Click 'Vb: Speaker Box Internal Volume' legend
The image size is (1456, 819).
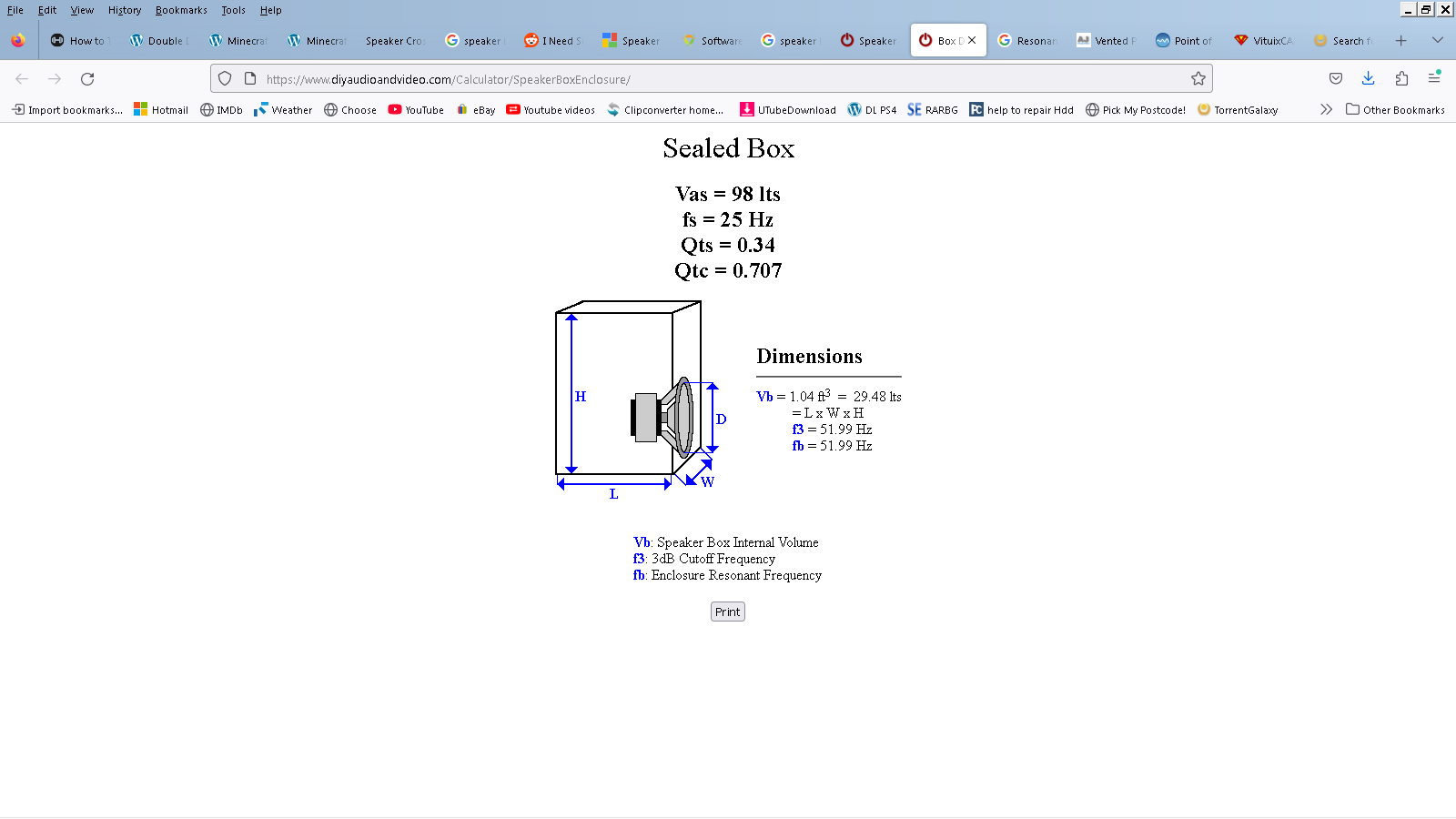[x=726, y=542]
